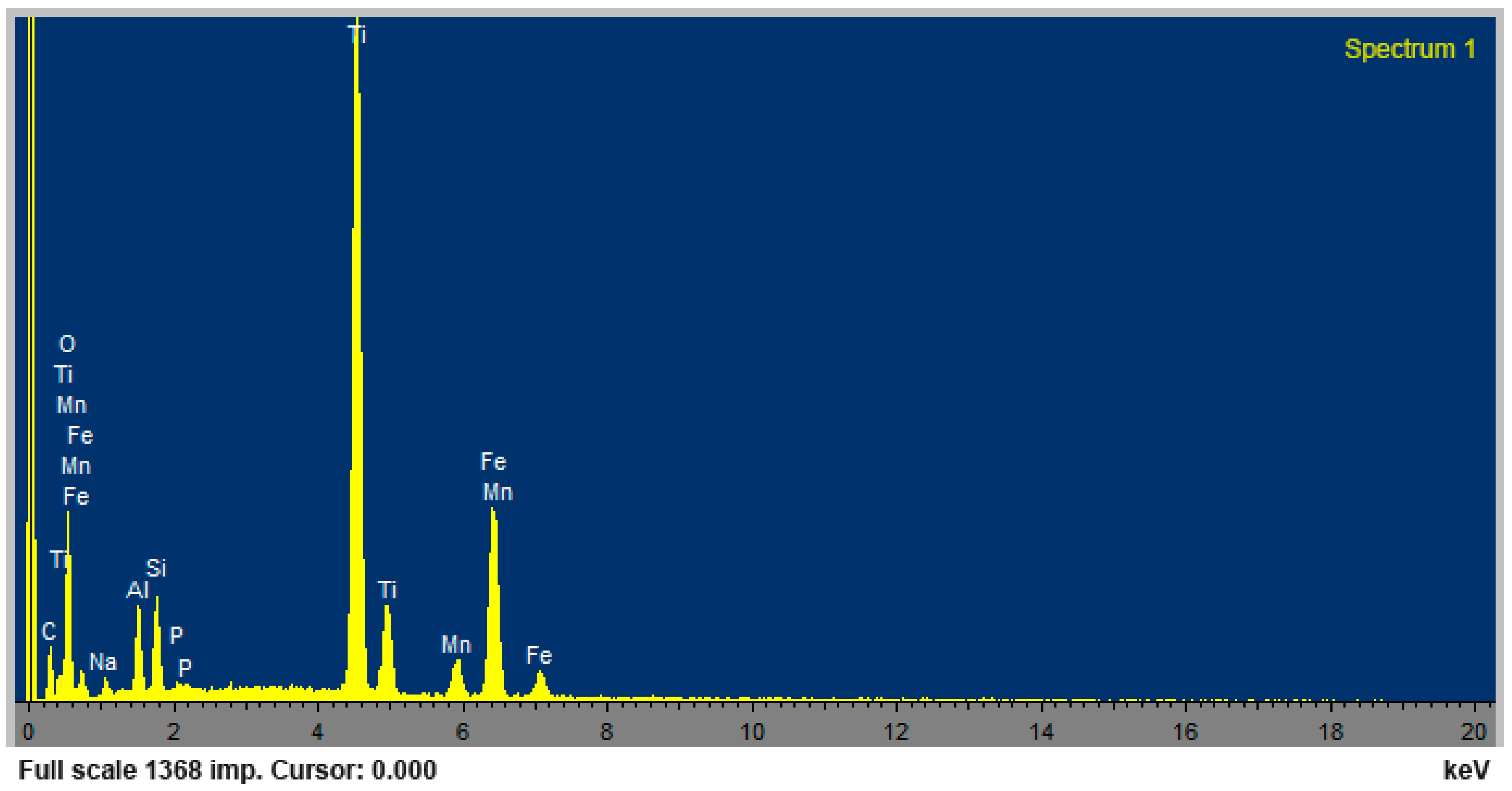Image resolution: width=1512 pixels, height=791 pixels.
Task: Click the C peak label
Action: (49, 631)
